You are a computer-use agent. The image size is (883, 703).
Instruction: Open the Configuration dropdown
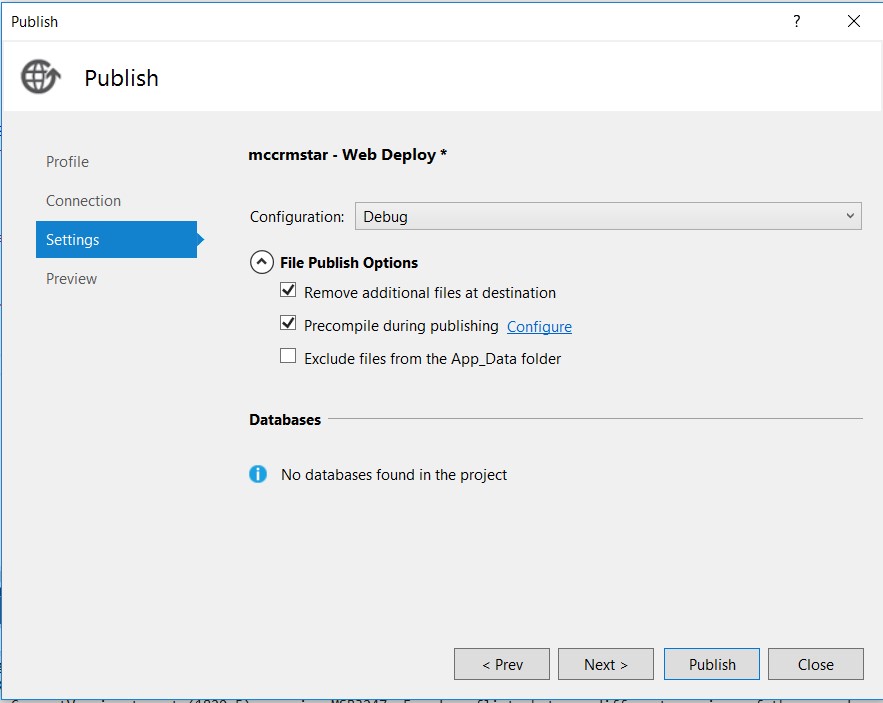(x=607, y=216)
